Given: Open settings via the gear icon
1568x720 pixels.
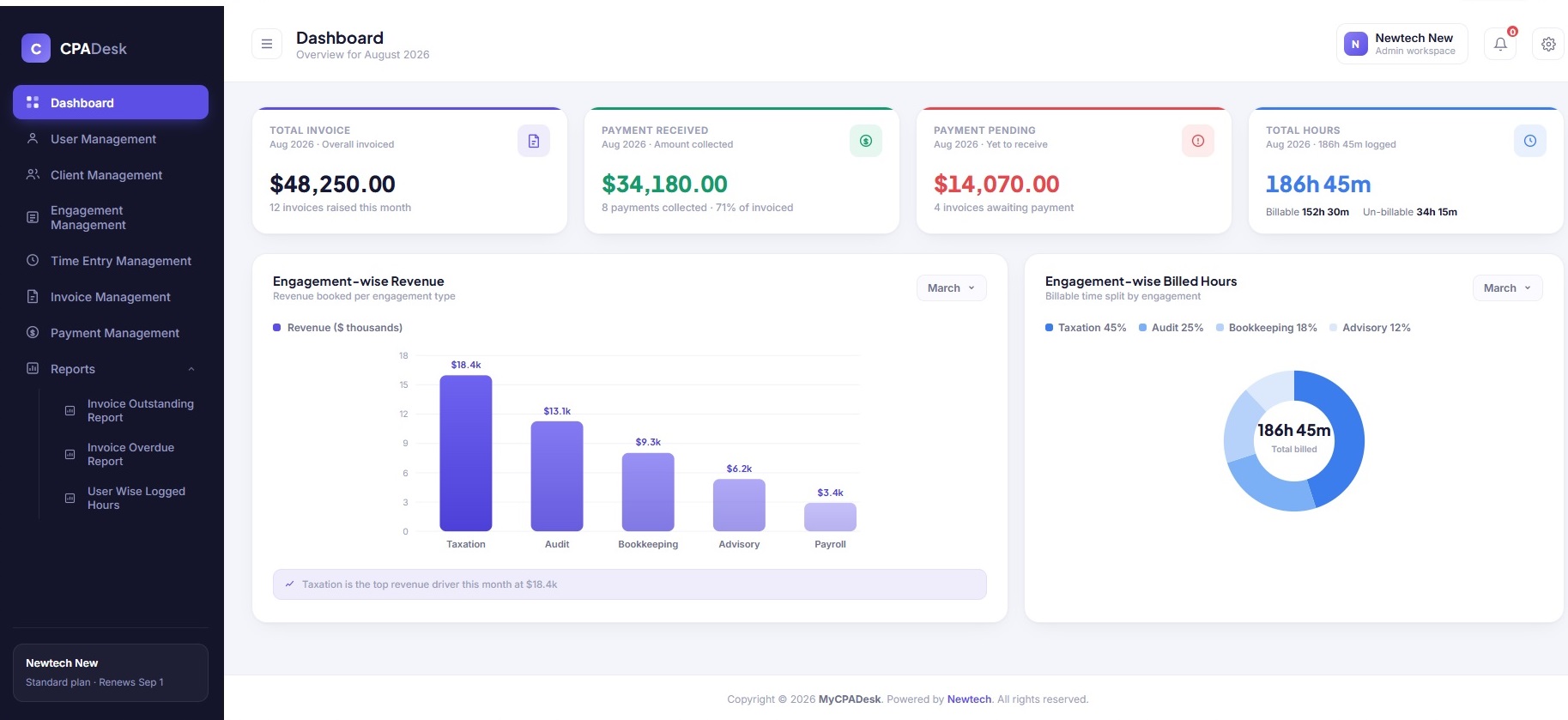Looking at the screenshot, I should 1548,44.
